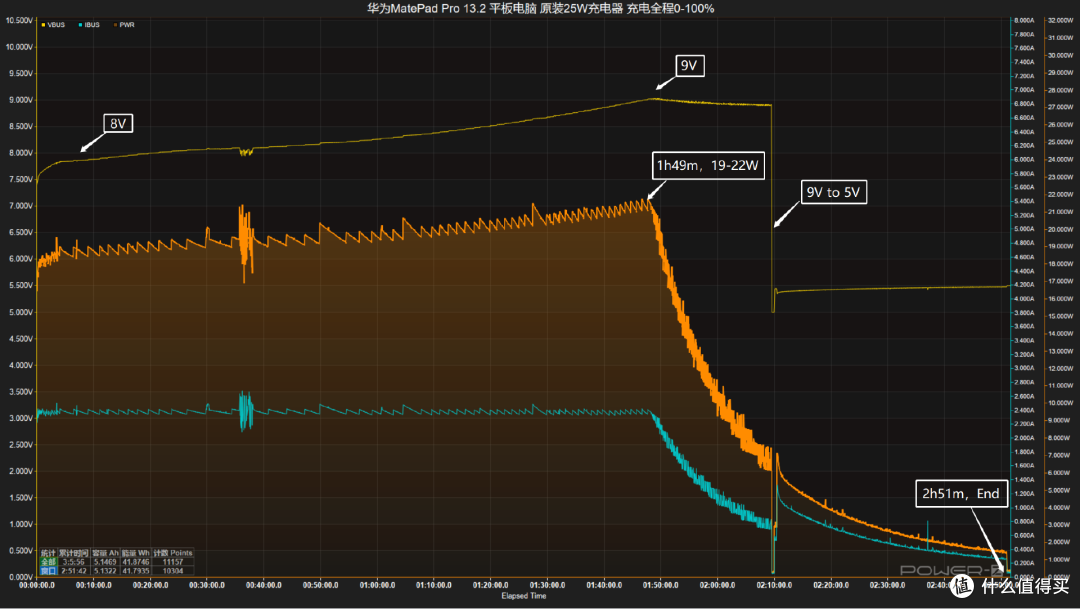Click the 5.1469 capacity value
The width and height of the screenshot is (1080, 609).
105,562
